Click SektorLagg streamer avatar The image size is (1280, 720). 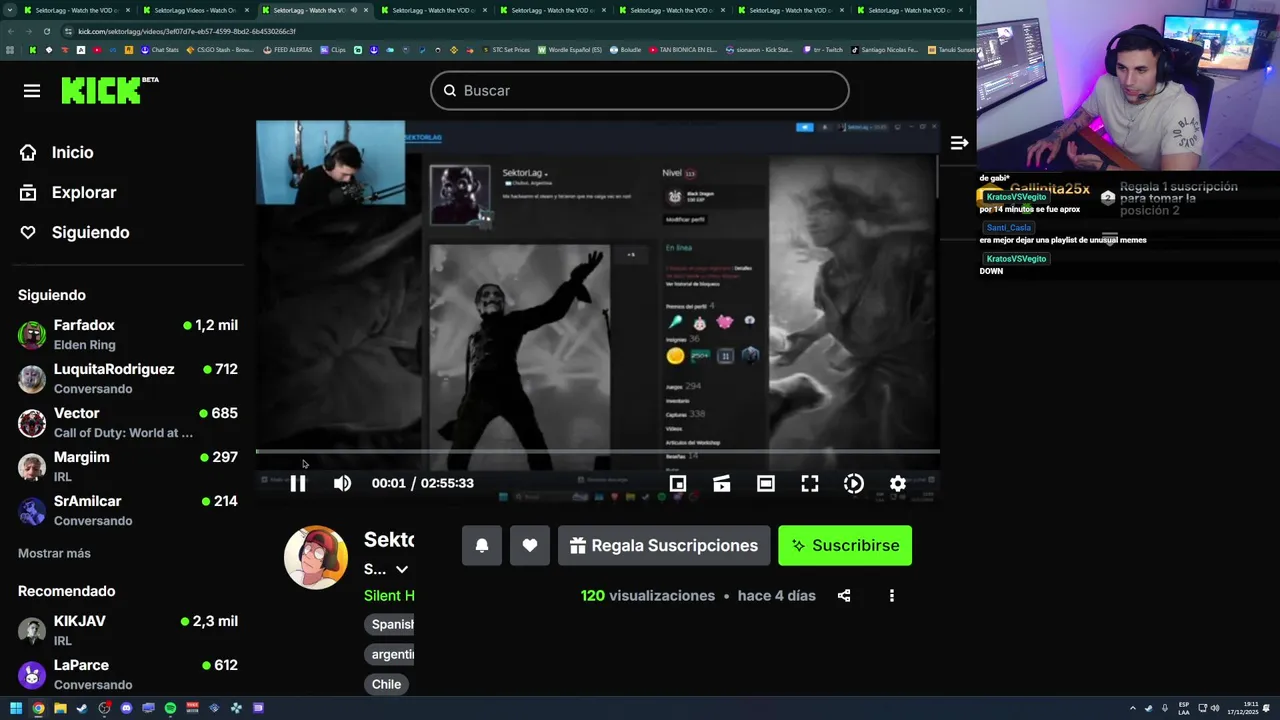pyautogui.click(x=316, y=558)
